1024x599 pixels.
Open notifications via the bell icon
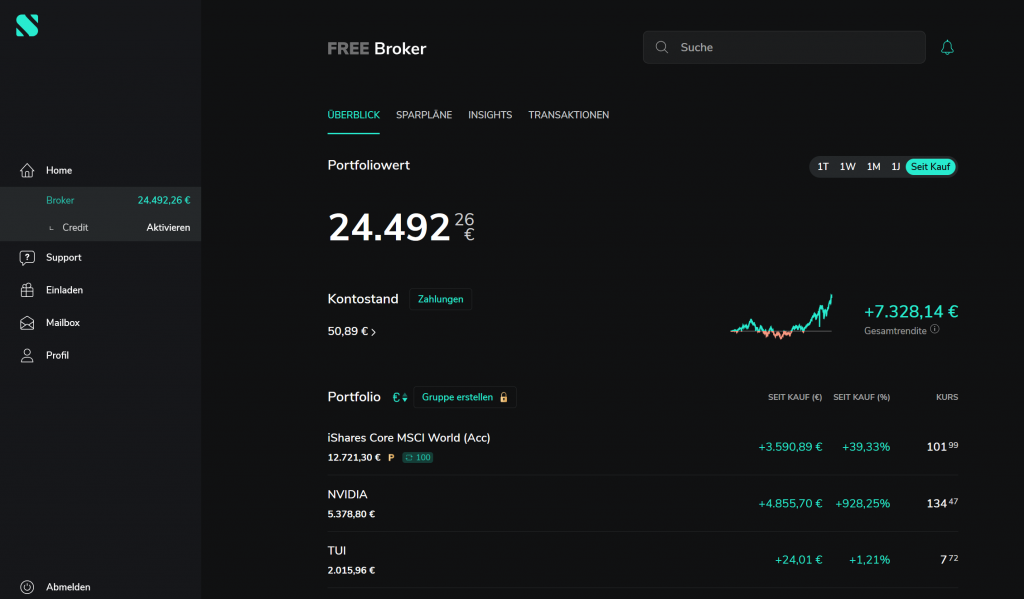947,47
